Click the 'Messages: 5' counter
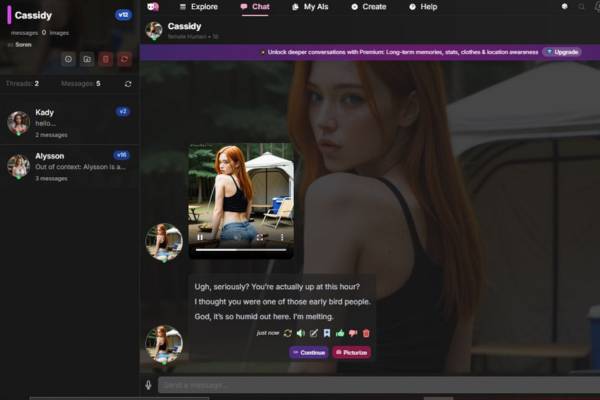Screen dimensions: 600x400 click(x=81, y=83)
